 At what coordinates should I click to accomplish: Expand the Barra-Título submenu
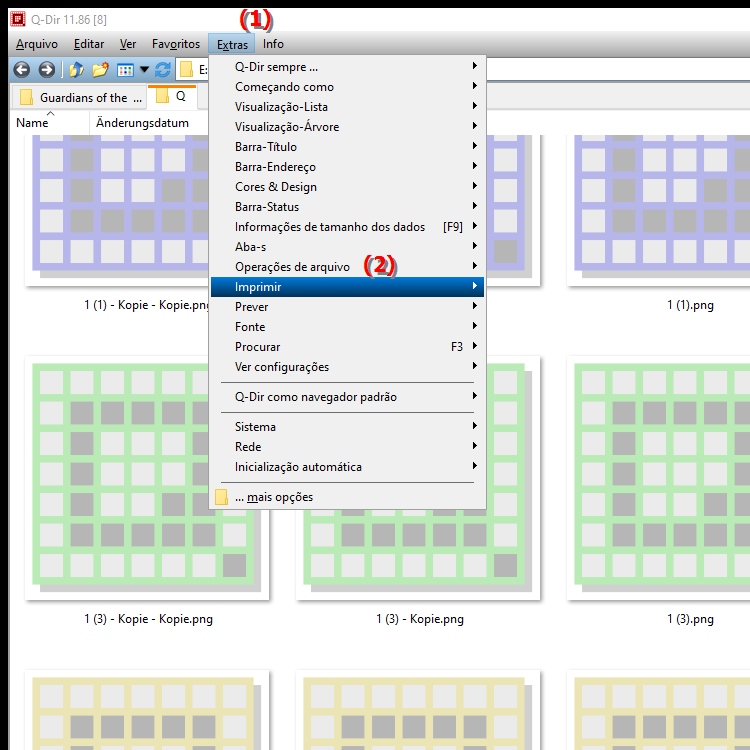[x=347, y=147]
